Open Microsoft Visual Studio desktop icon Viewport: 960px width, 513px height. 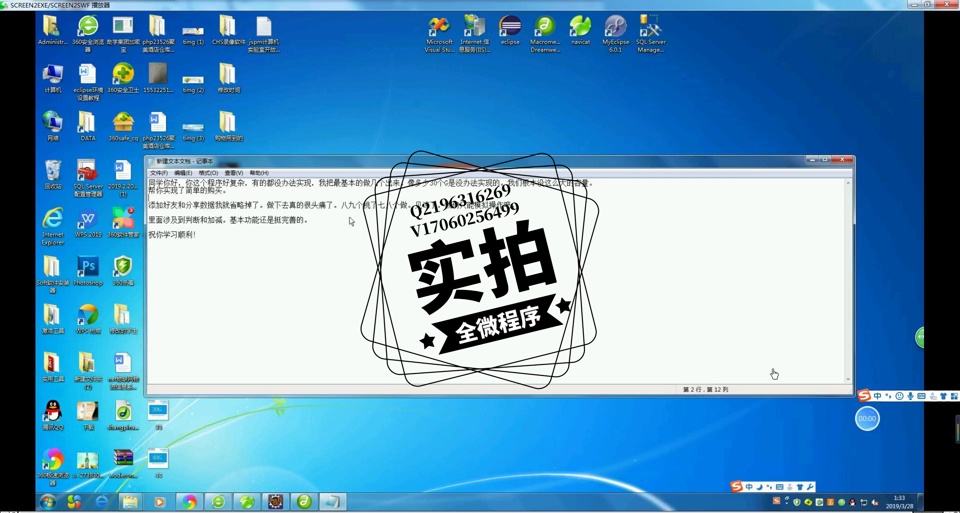(438, 27)
